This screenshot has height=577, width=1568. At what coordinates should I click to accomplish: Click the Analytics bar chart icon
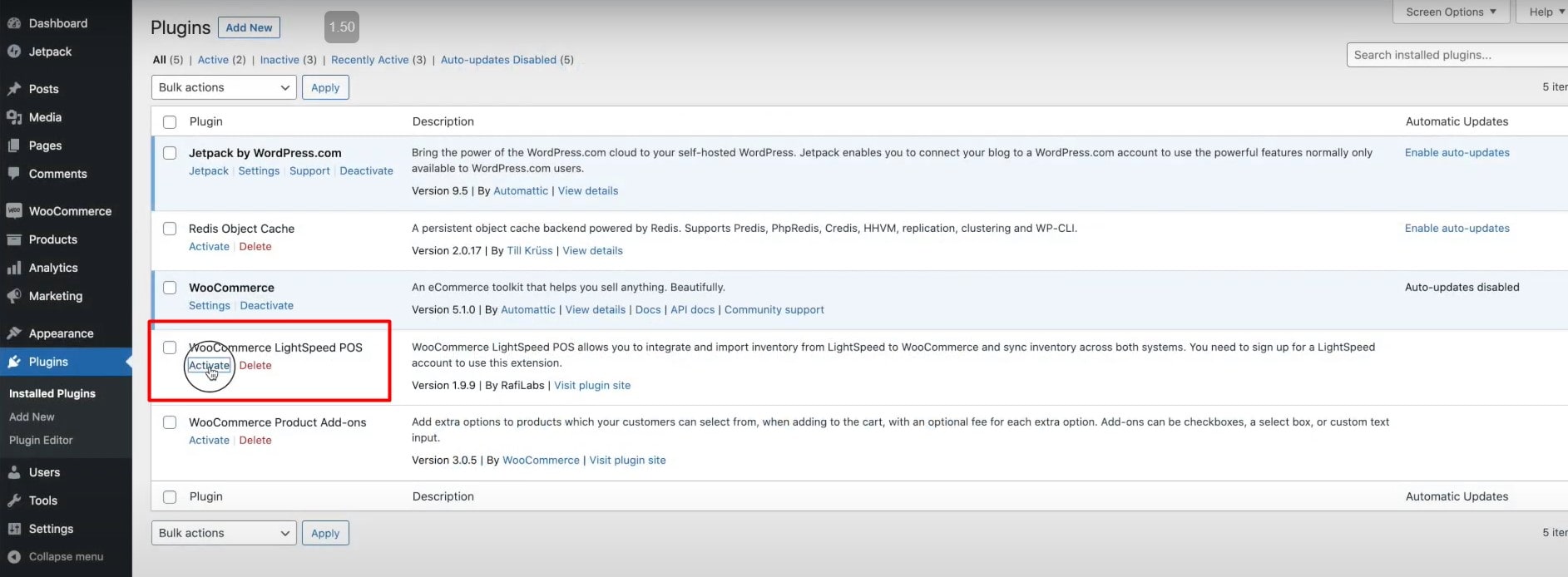coord(14,268)
